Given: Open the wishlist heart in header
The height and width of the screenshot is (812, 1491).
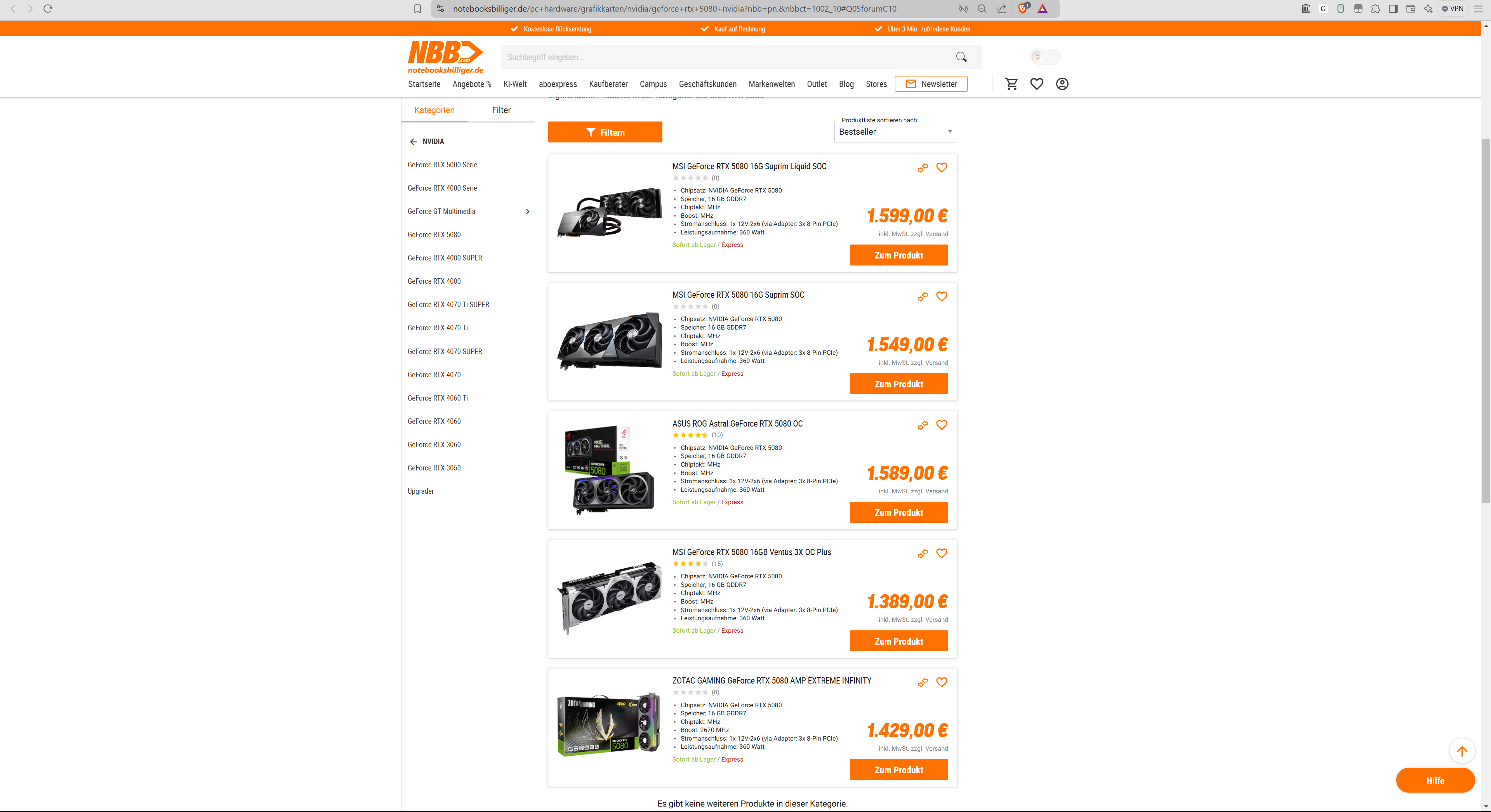Looking at the screenshot, I should tap(1037, 84).
